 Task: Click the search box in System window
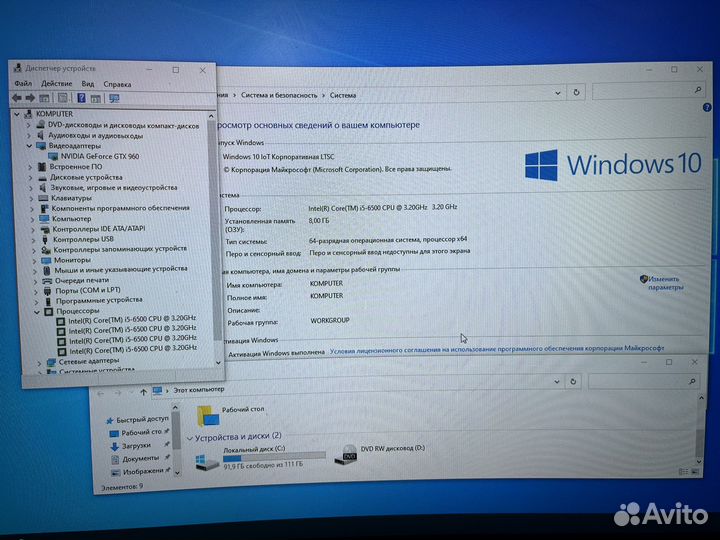click(648, 91)
